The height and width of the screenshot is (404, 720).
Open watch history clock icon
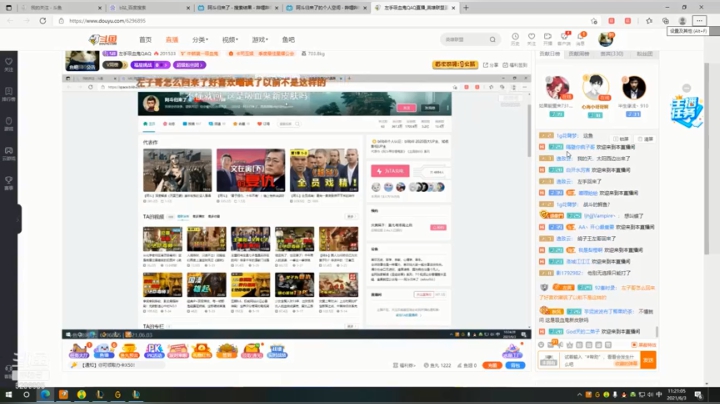(515, 39)
